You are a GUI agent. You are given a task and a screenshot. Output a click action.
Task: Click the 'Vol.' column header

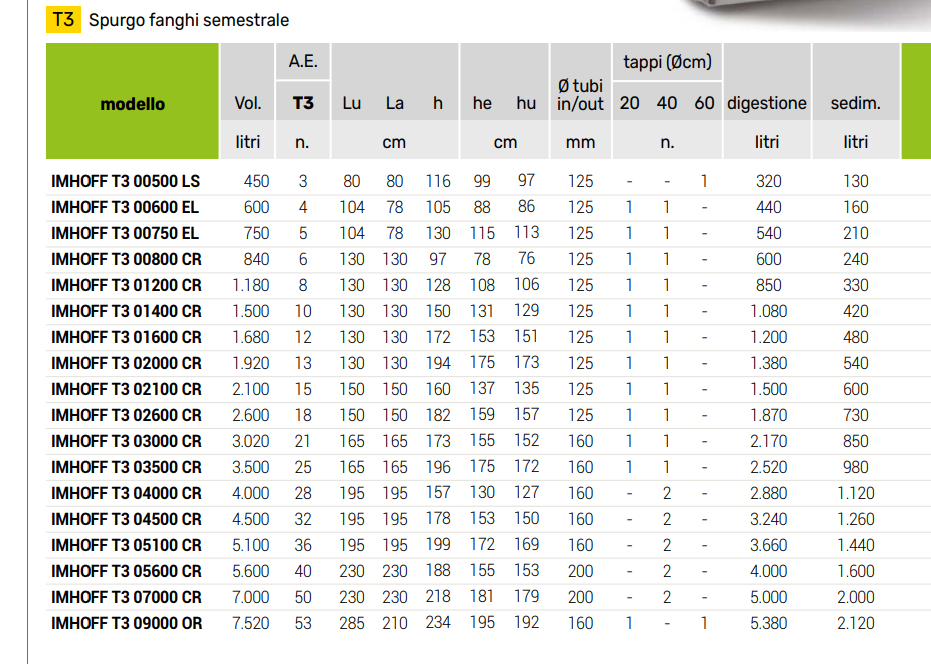pyautogui.click(x=247, y=103)
